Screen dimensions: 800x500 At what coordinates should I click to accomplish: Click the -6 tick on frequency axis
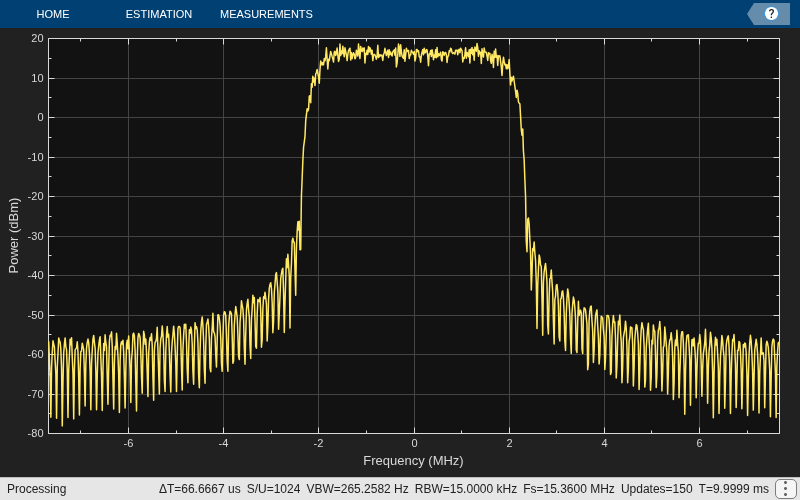128,443
